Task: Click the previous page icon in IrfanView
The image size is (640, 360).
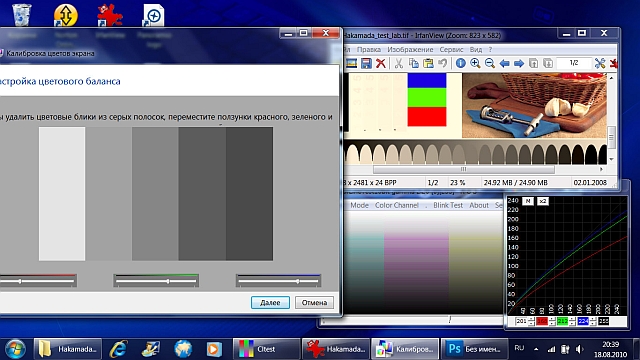Action: pos(533,63)
